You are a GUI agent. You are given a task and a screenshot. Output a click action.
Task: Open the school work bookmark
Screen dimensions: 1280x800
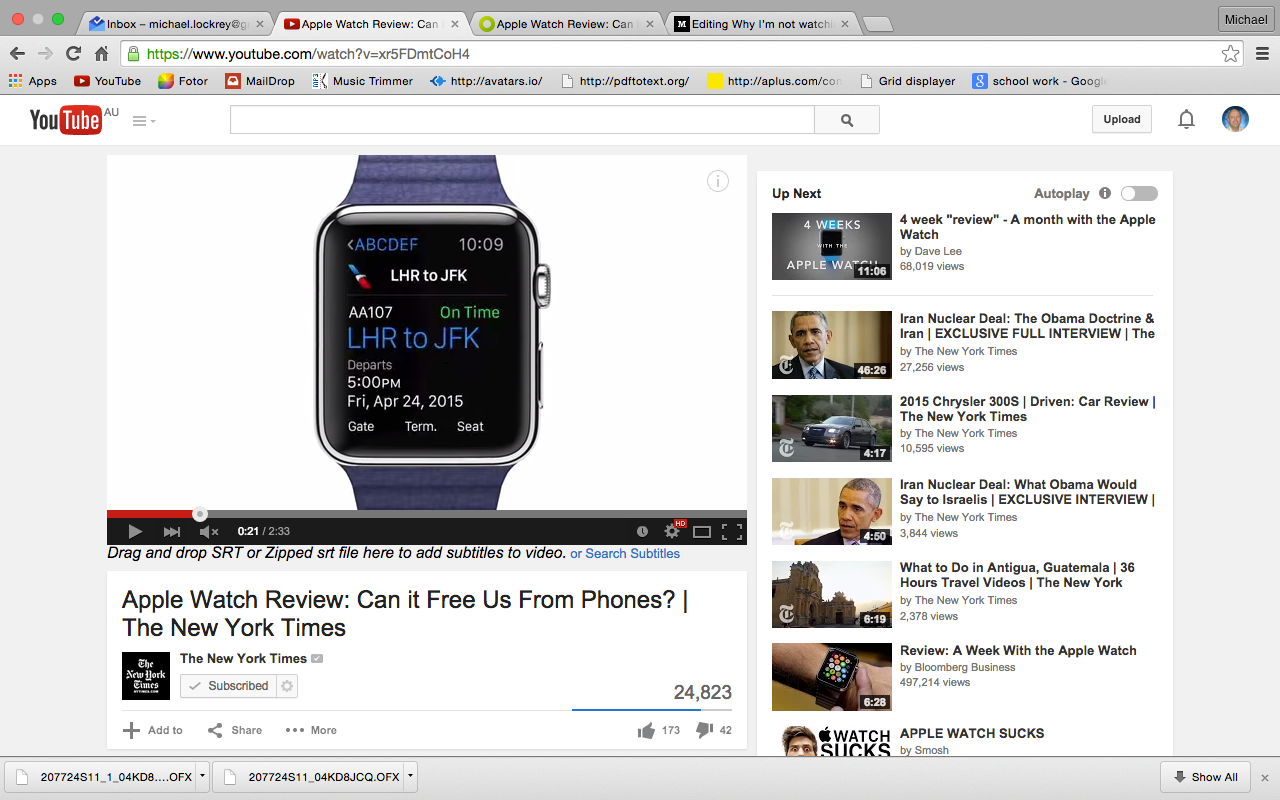point(1038,81)
